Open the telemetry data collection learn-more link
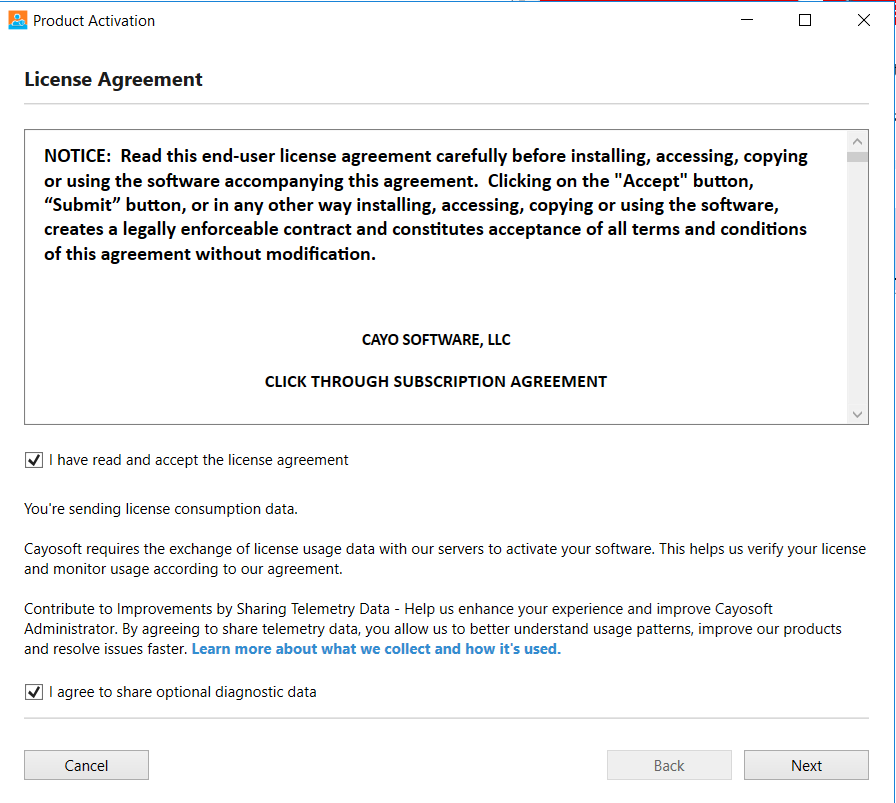 (376, 649)
